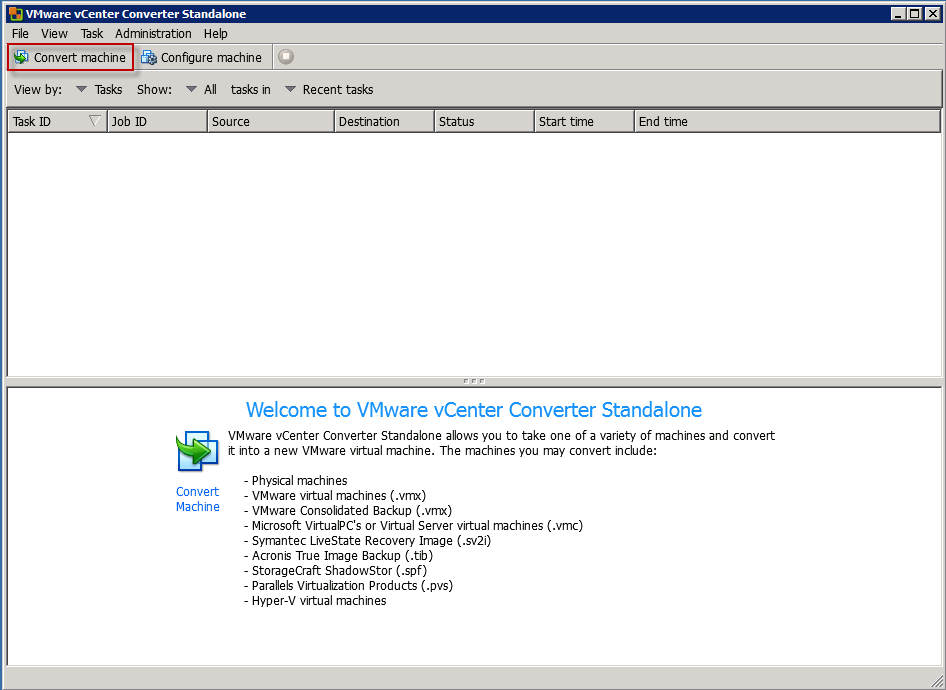Open the File menu
The width and height of the screenshot is (946, 690).
(x=21, y=34)
